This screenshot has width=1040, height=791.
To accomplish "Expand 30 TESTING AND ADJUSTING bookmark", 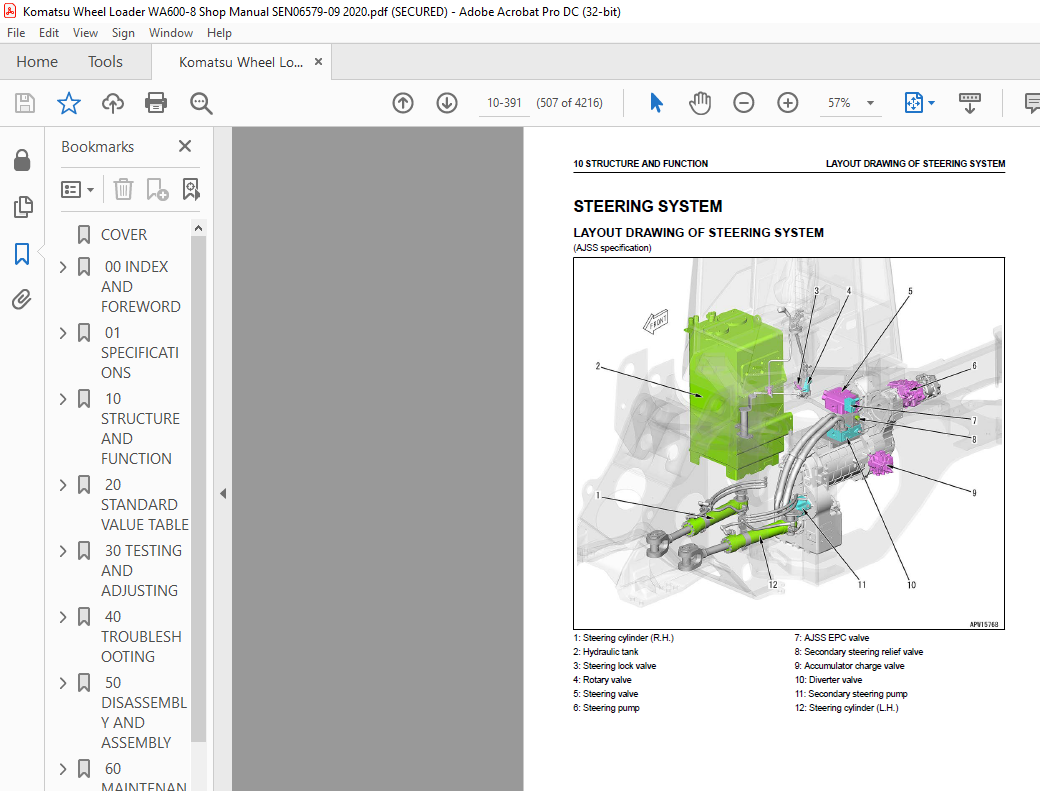I will 63,551.
